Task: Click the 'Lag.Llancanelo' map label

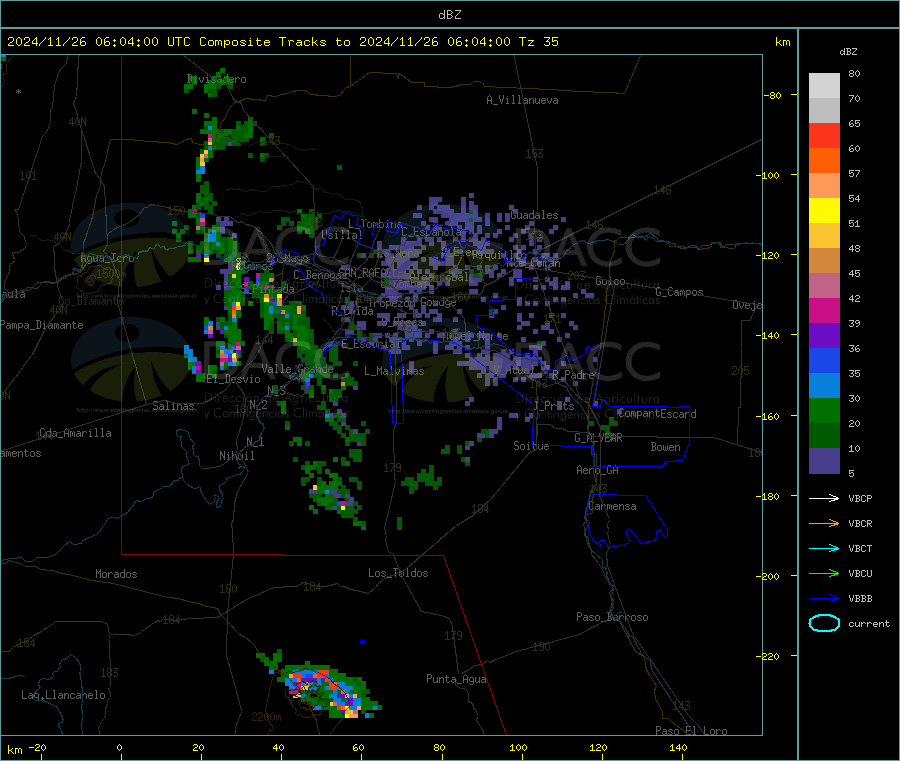Action: tap(63, 695)
